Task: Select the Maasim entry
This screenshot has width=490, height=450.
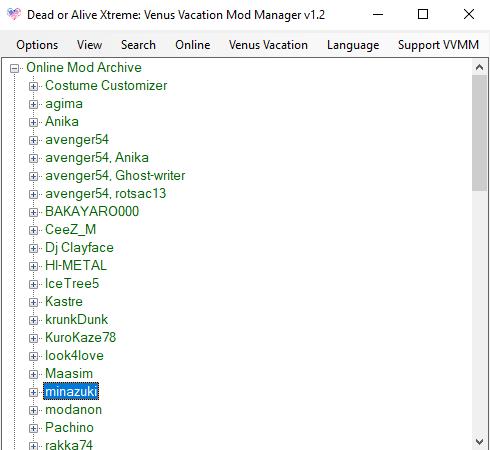Action: coord(69,374)
